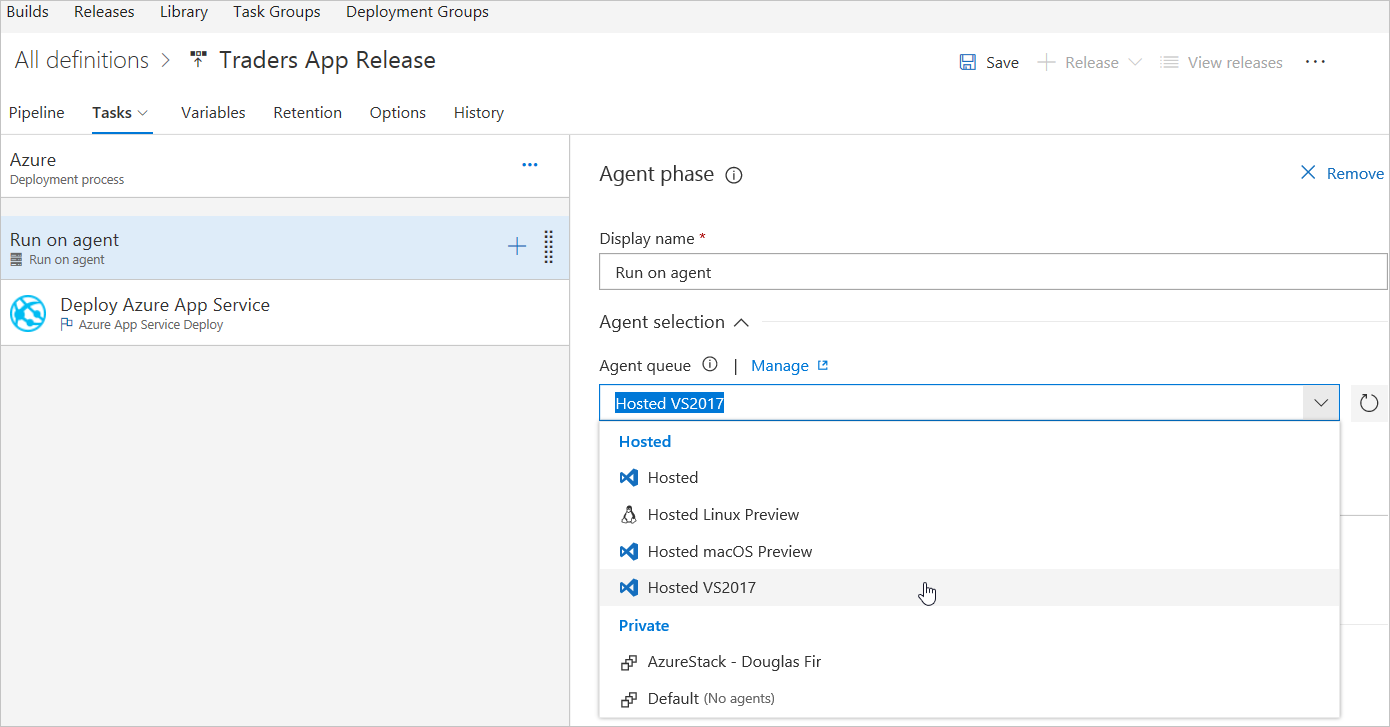This screenshot has height=727, width=1390.
Task: Click the All definitions breadcrumb link
Action: [x=82, y=60]
